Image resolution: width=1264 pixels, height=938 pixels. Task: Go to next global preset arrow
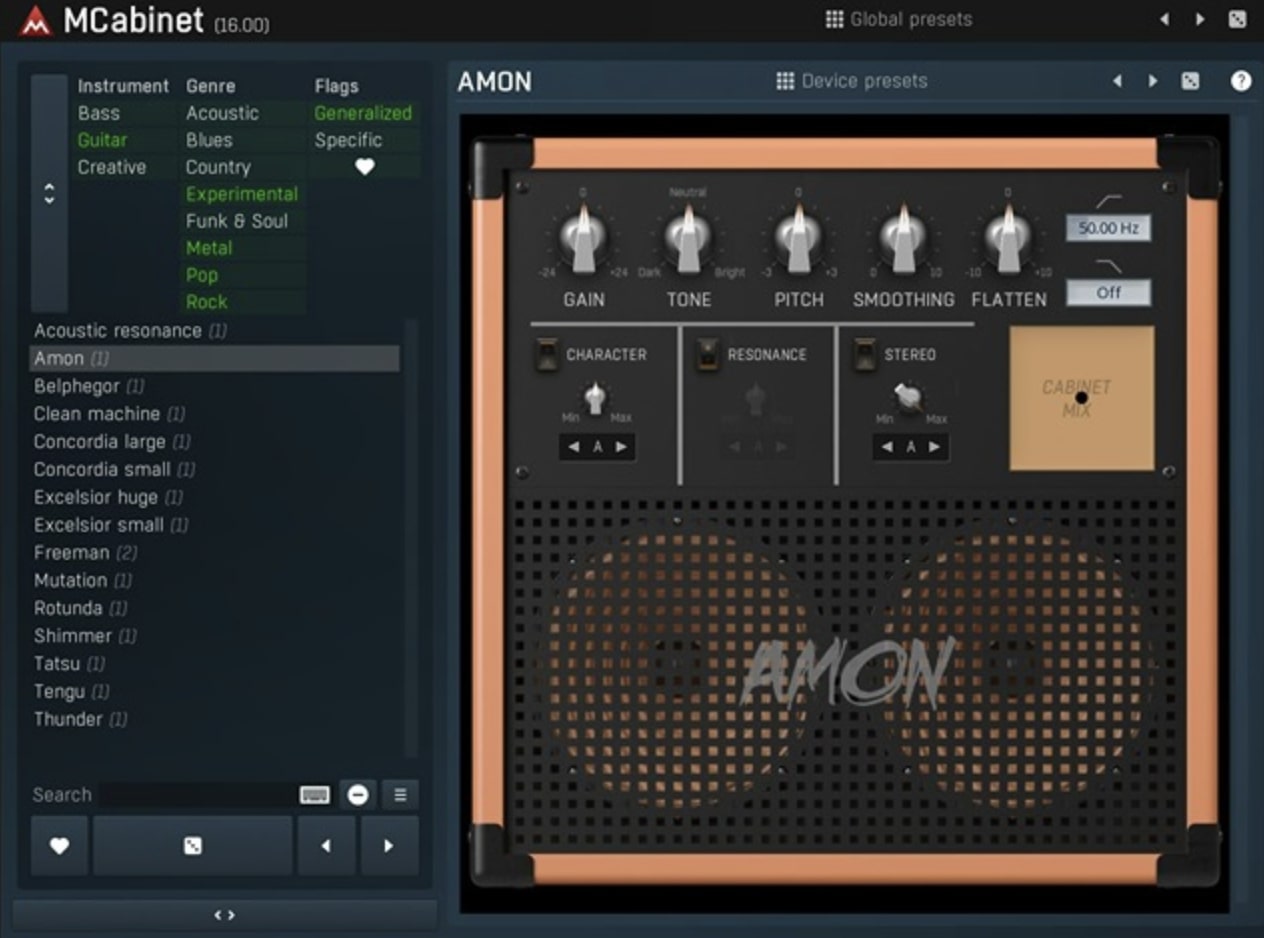pos(1200,20)
